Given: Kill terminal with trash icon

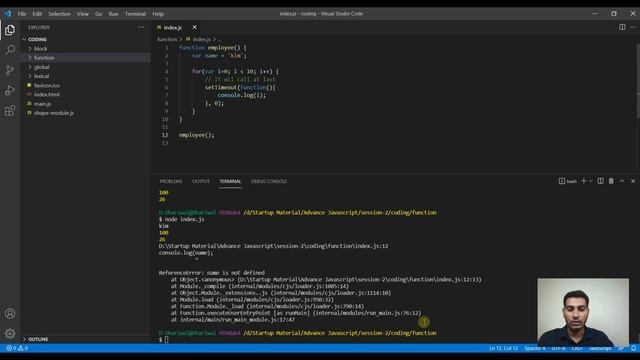Looking at the screenshot, I should (611, 181).
